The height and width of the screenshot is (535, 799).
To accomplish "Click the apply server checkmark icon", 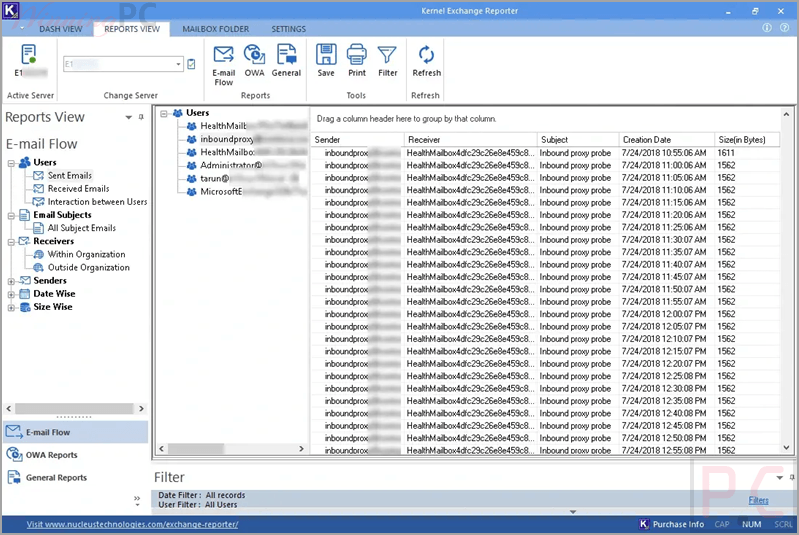I will (x=192, y=64).
